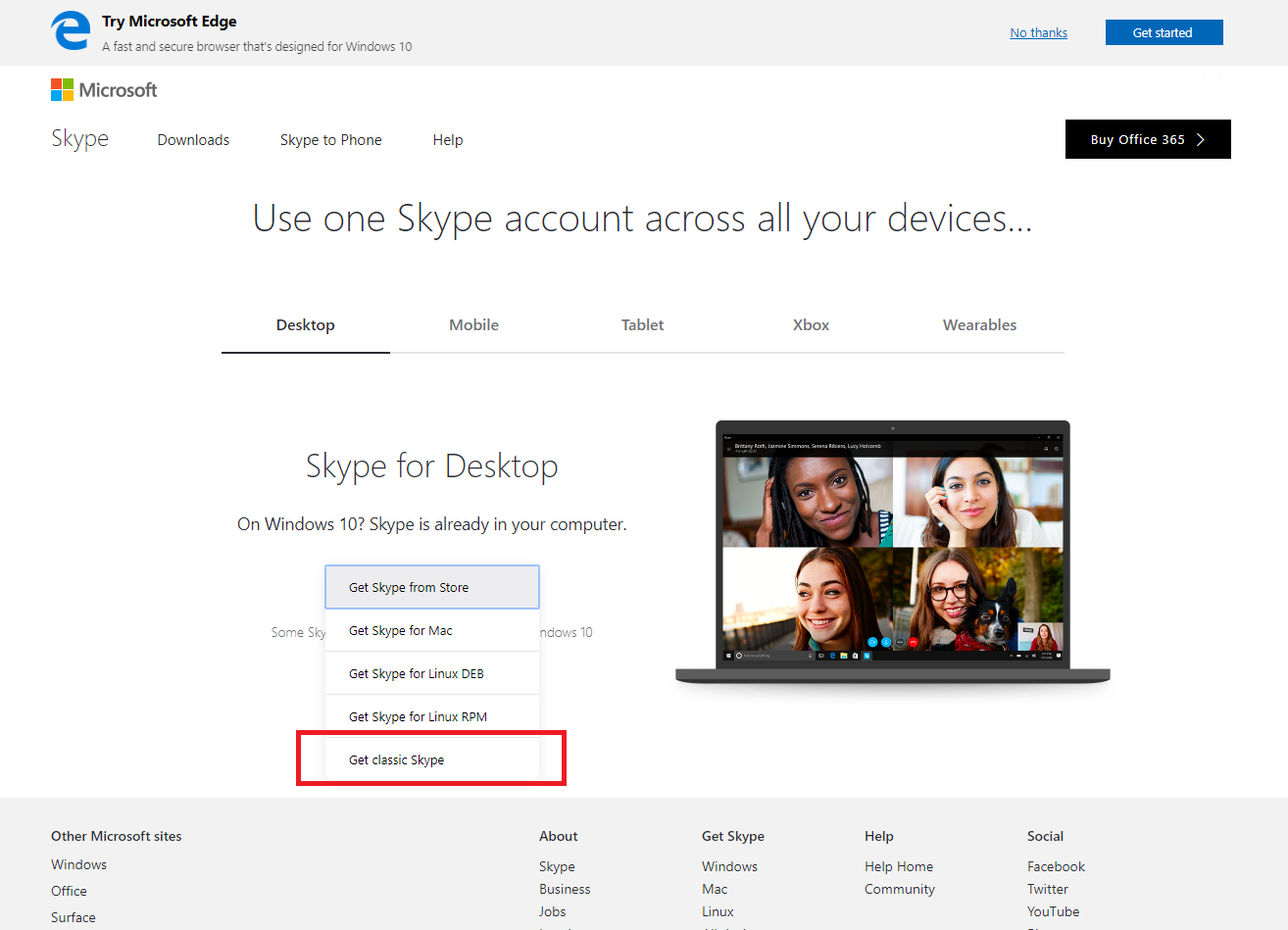Open the Skype home link
1288x930 pixels.
80,139
